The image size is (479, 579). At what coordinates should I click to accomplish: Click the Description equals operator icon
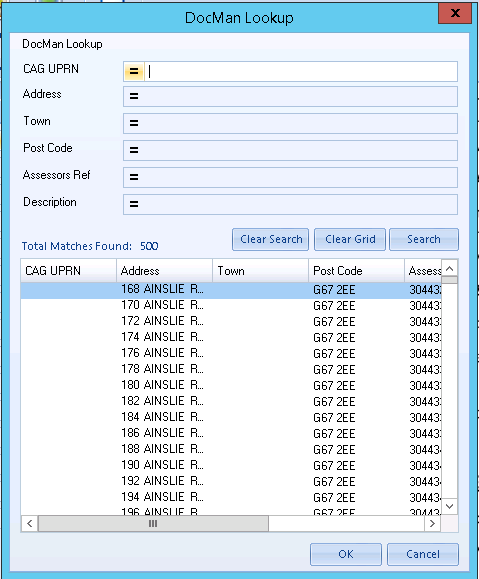134,204
